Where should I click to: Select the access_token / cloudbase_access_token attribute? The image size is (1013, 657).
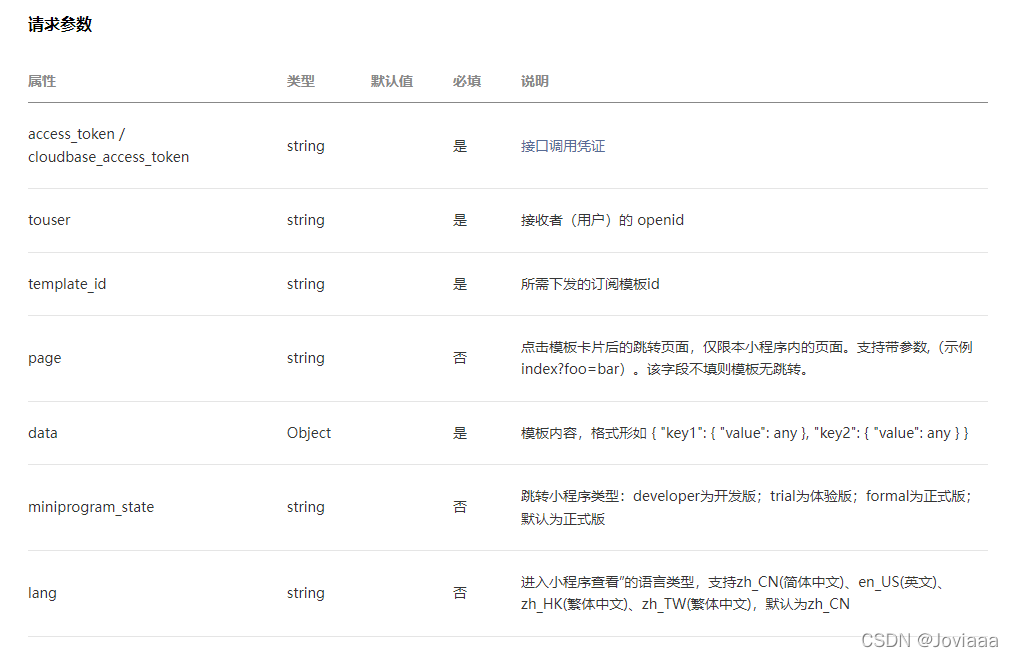click(x=109, y=145)
